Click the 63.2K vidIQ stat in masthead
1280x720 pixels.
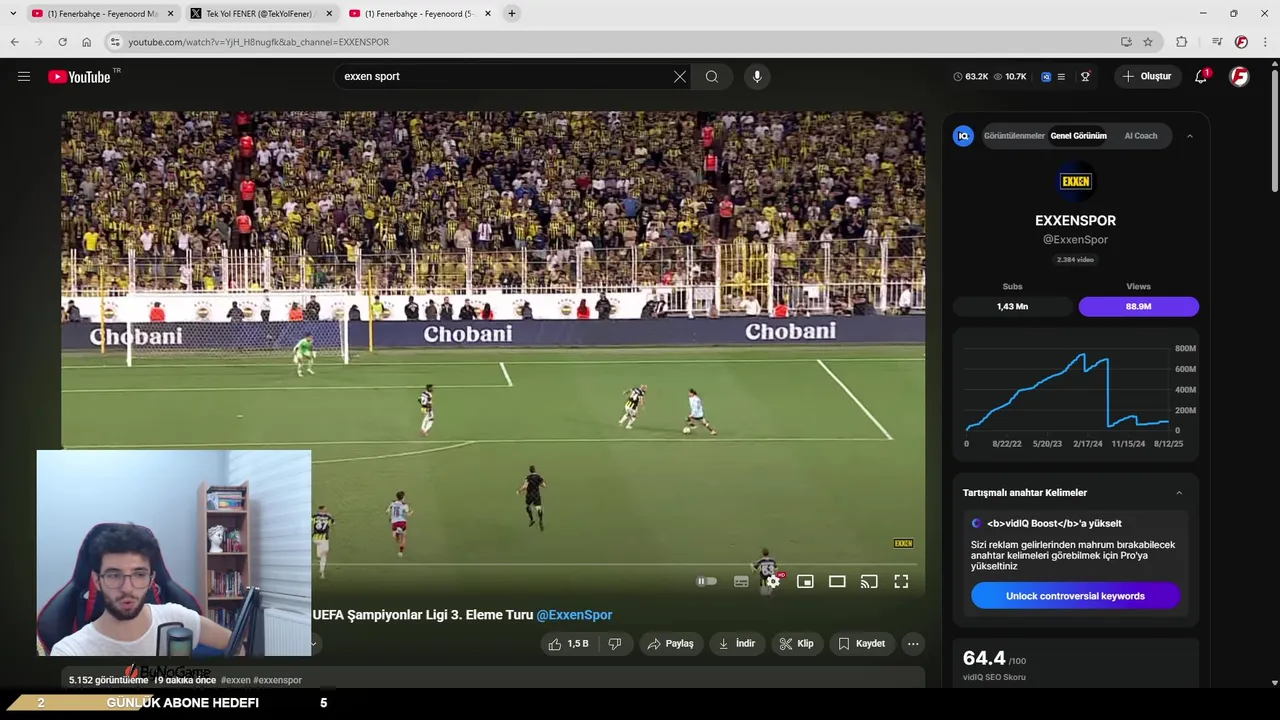pos(970,76)
